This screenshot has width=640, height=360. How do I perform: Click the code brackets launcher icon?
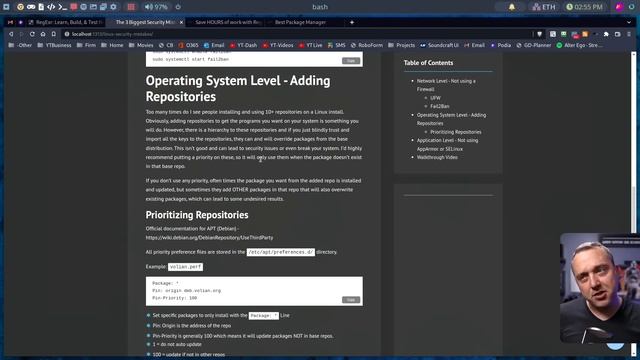click(51, 7)
